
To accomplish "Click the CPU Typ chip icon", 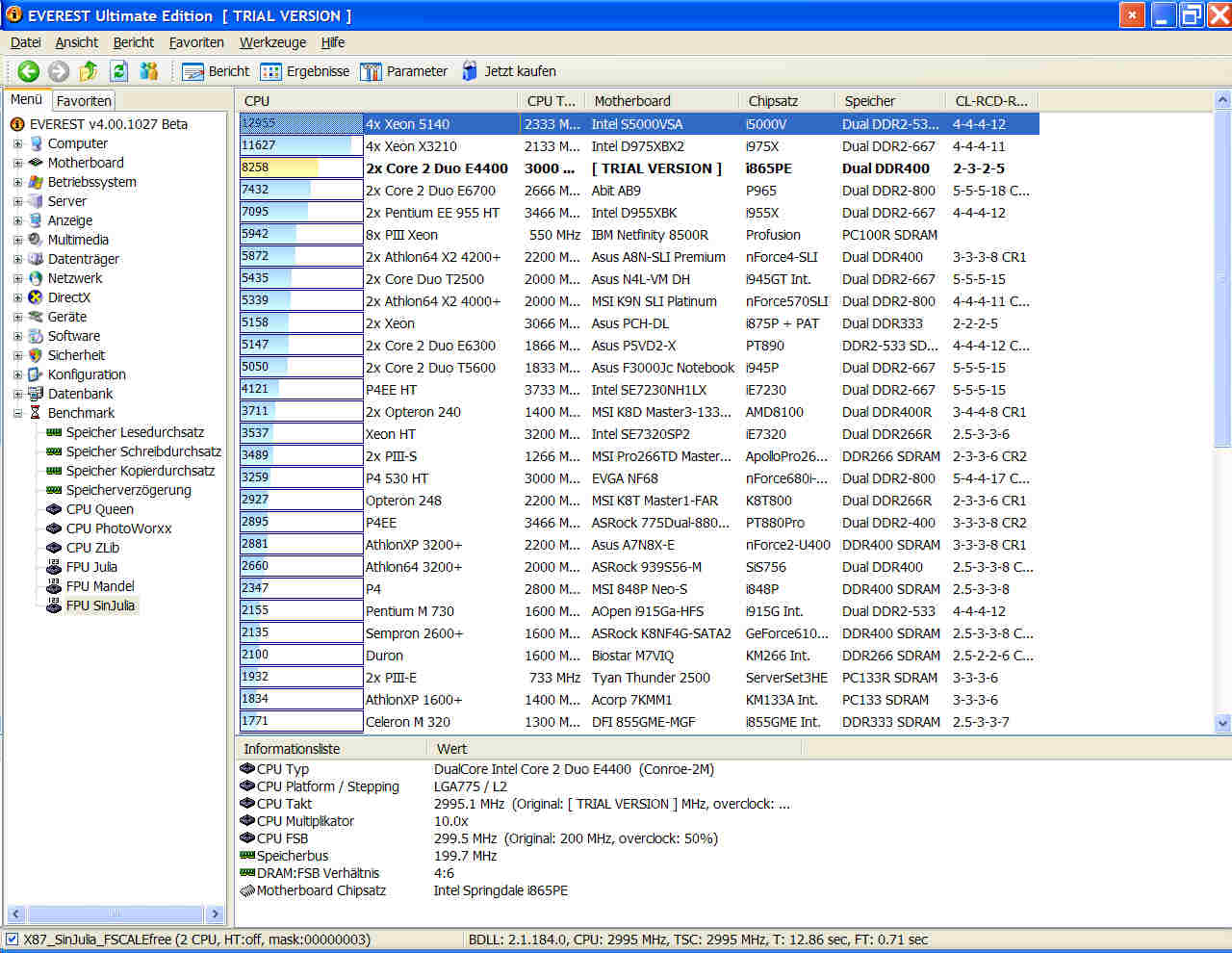I will [x=247, y=769].
